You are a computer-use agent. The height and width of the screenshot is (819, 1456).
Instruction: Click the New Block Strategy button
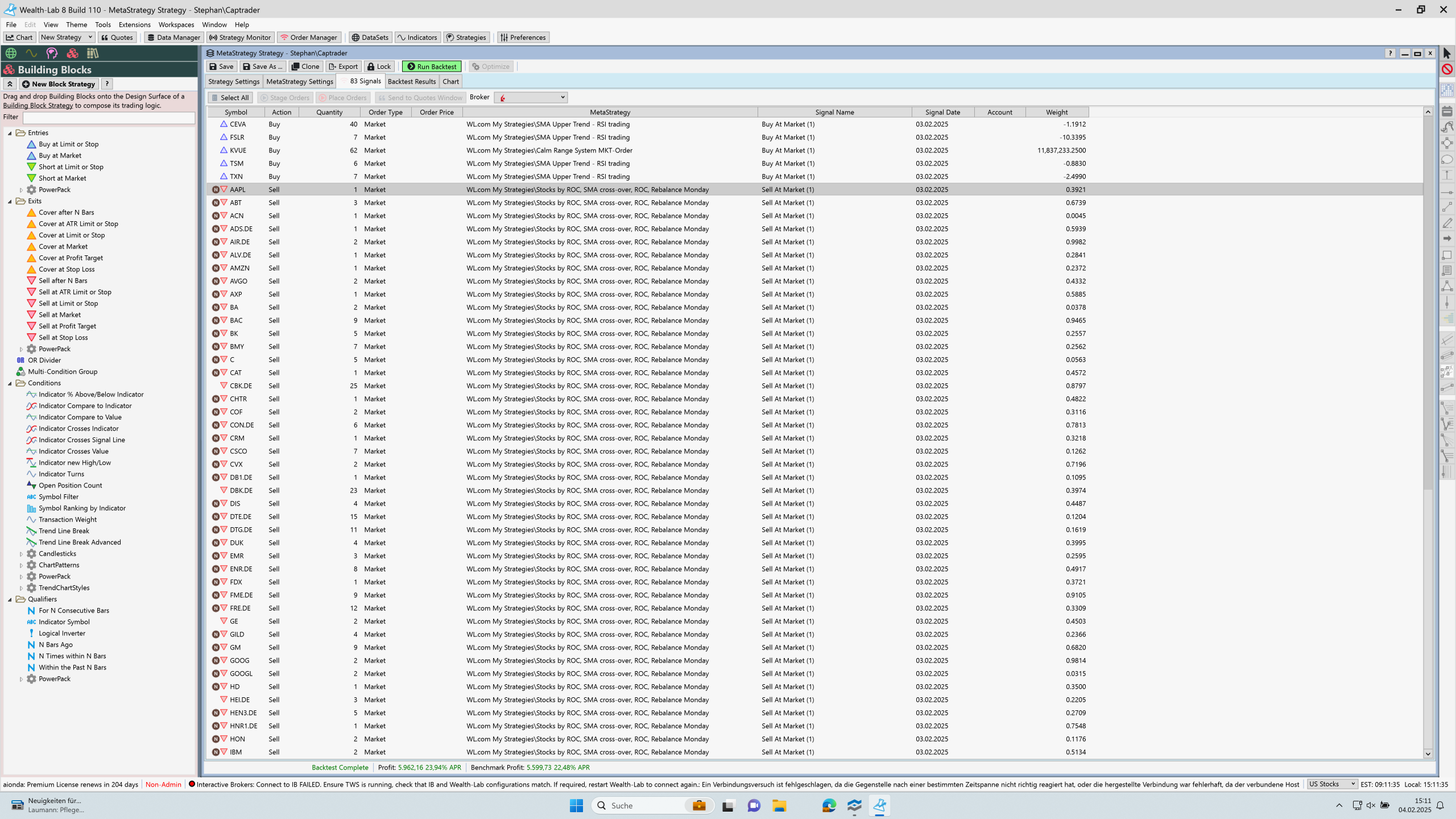(59, 84)
